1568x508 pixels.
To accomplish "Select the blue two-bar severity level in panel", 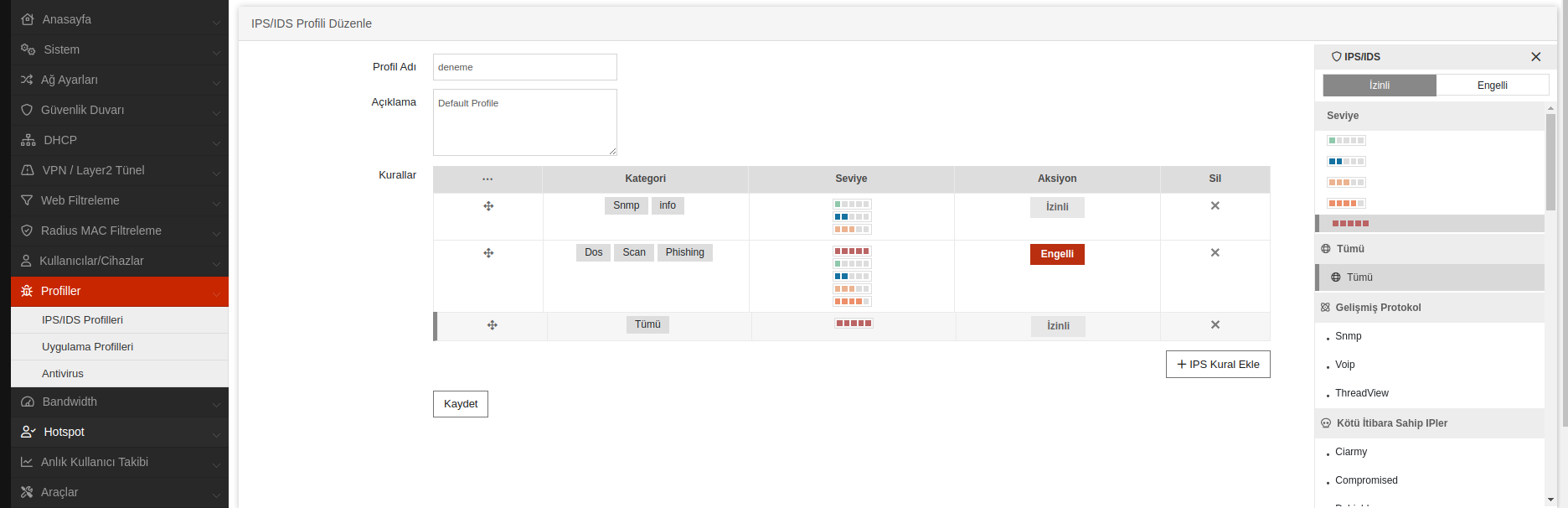I will pyautogui.click(x=1346, y=162).
